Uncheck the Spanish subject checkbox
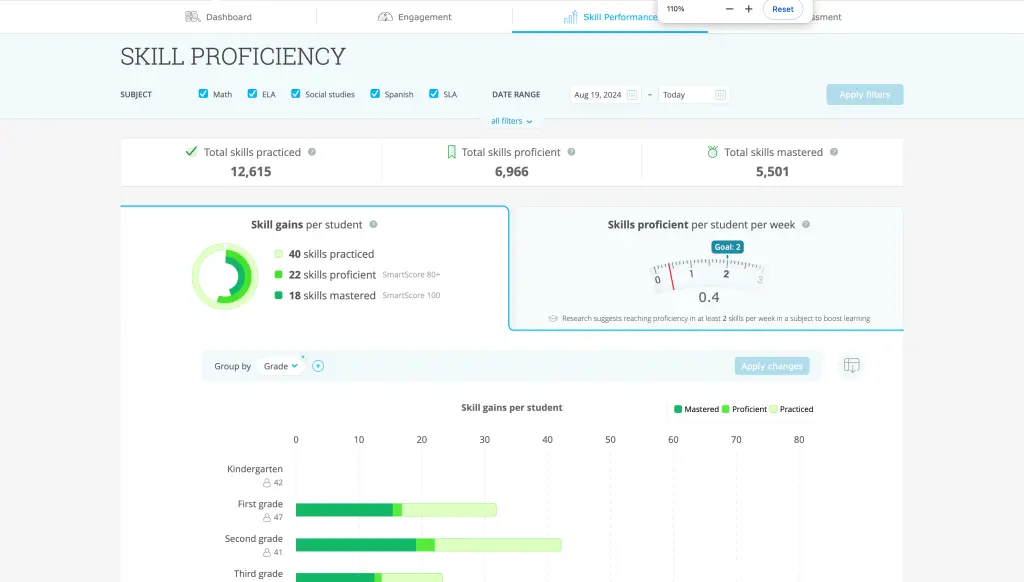 (375, 94)
